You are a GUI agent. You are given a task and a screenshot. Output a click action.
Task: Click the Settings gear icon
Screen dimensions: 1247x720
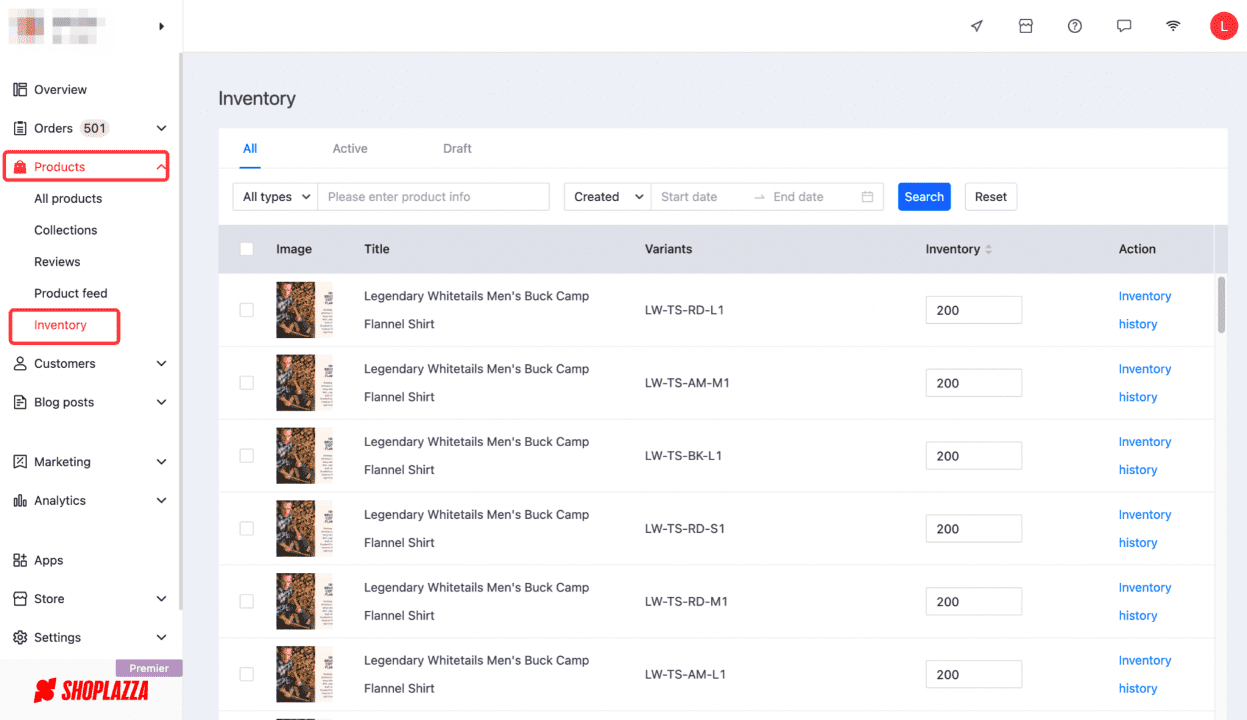[20, 637]
